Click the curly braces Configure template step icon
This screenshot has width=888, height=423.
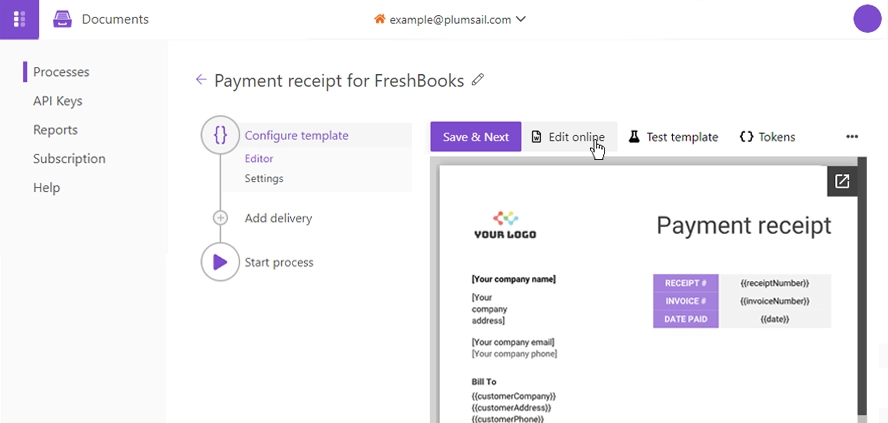point(220,135)
